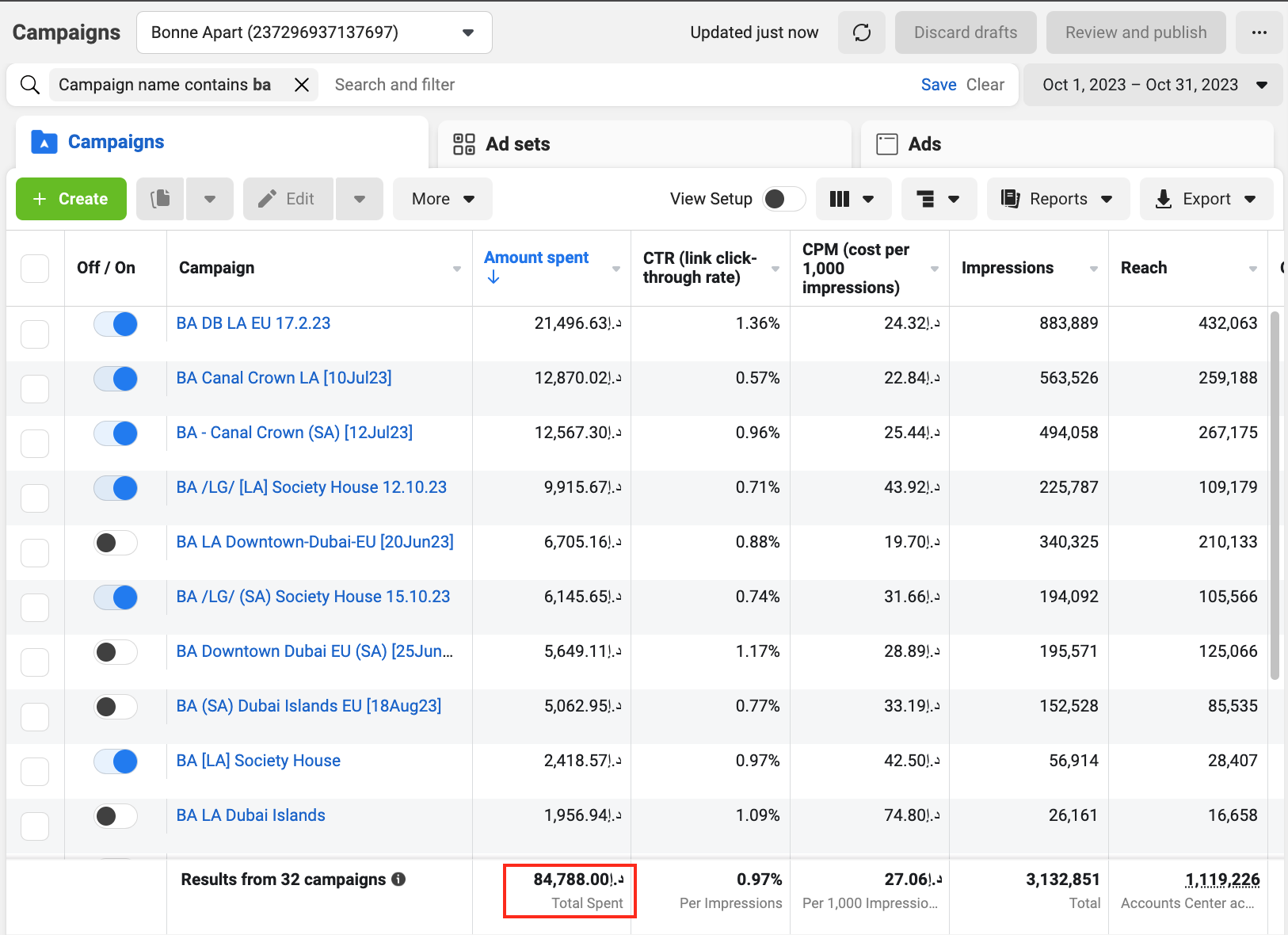Click the duplicate campaign icon
The height and width of the screenshot is (935, 1288).
coord(161,199)
